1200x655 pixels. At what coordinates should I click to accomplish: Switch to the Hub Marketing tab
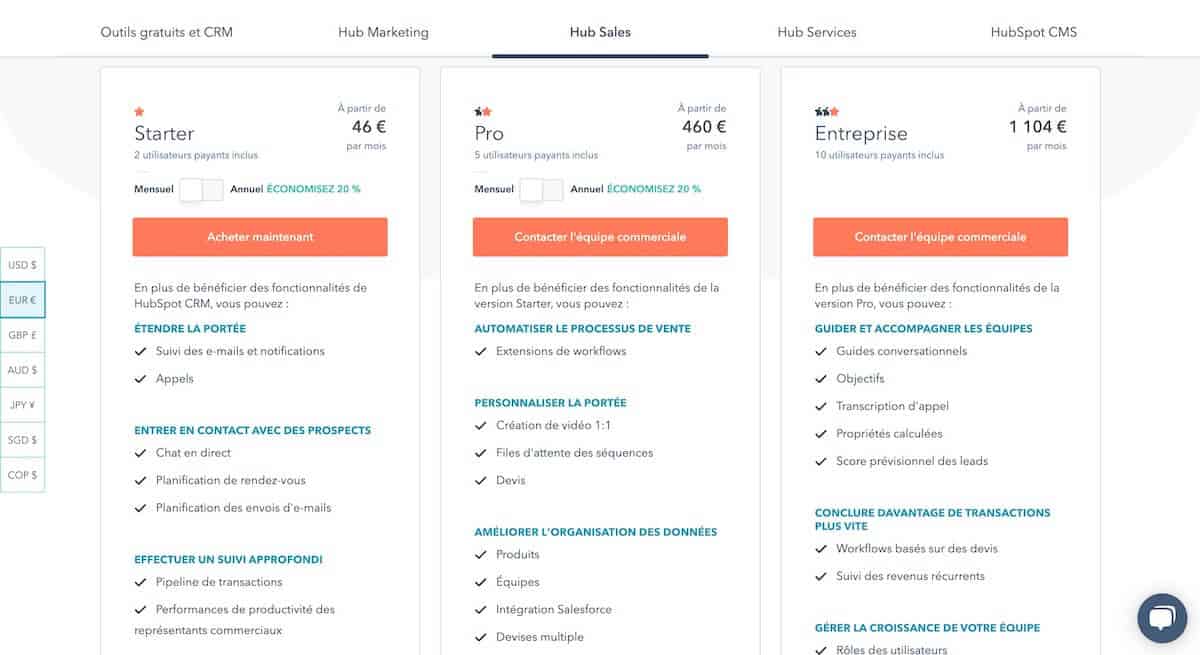click(383, 32)
